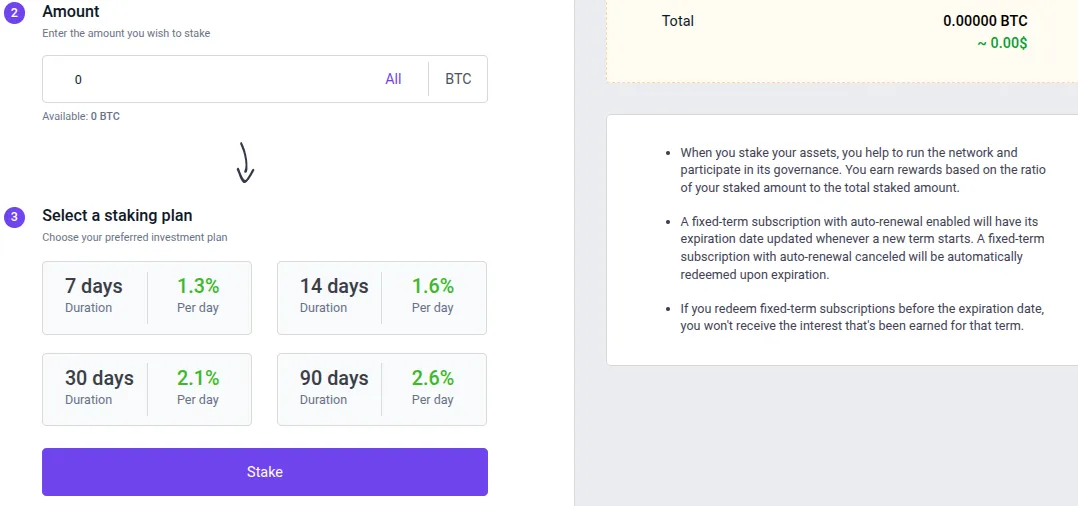Image resolution: width=1078 pixels, height=506 pixels.
Task: Click the Amount section heading
Action: tap(71, 11)
